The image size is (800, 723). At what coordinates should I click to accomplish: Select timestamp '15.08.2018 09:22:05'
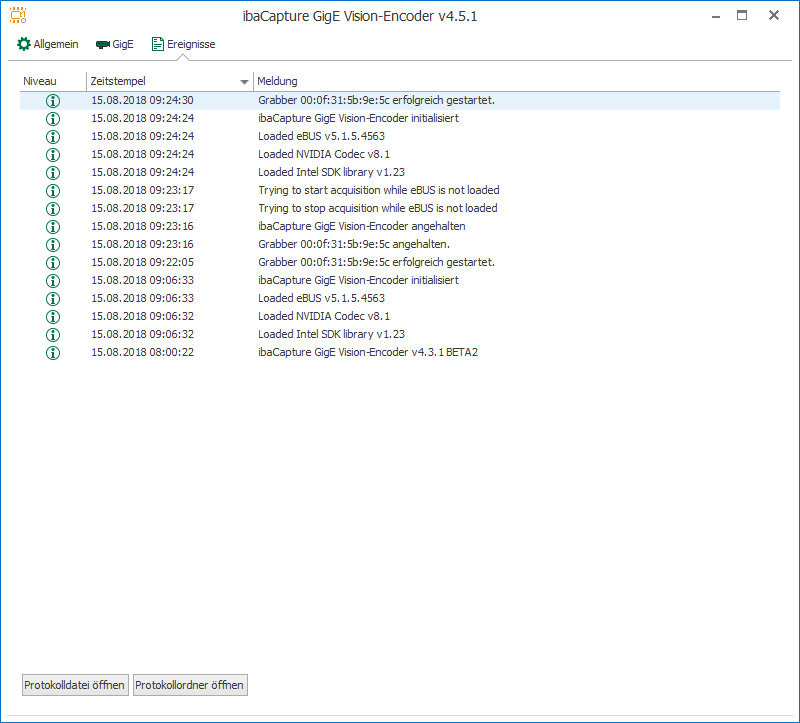click(142, 262)
